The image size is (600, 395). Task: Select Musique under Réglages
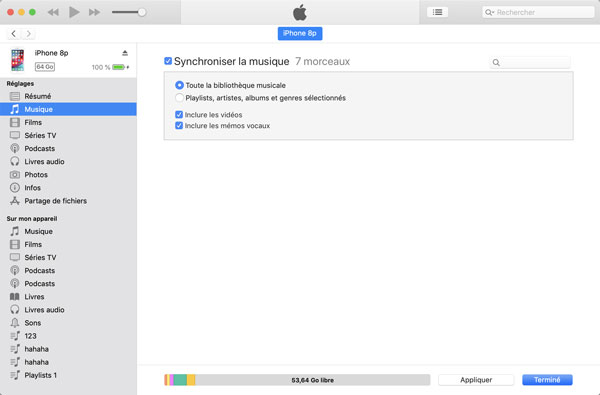coord(68,109)
